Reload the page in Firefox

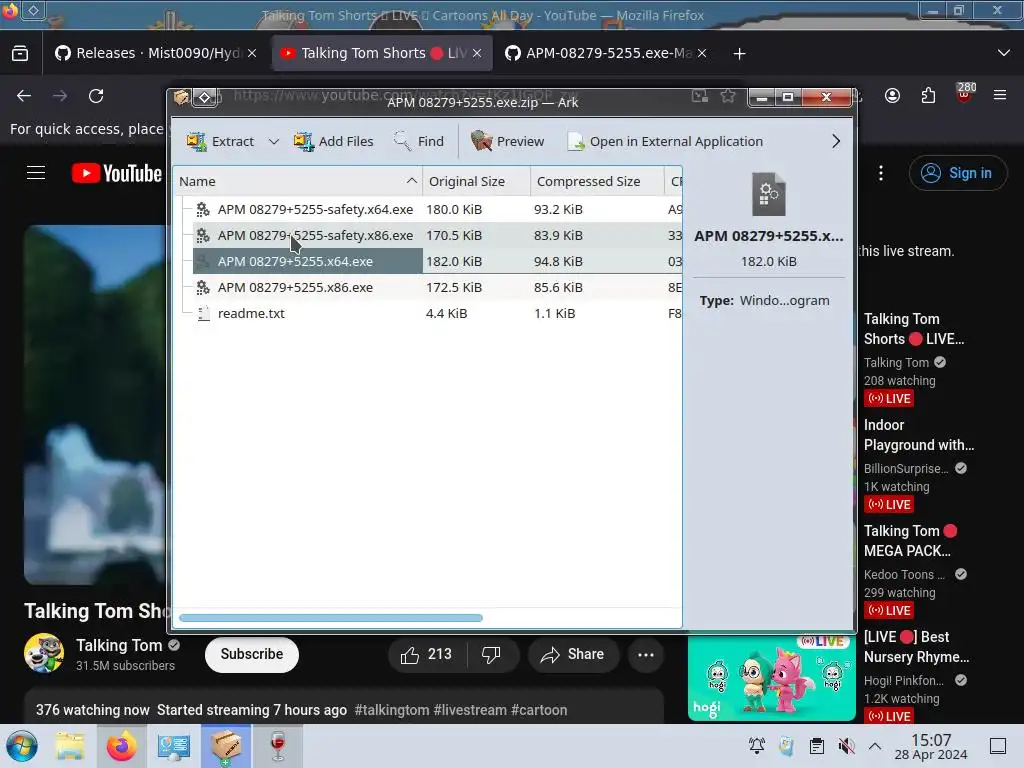tap(96, 96)
